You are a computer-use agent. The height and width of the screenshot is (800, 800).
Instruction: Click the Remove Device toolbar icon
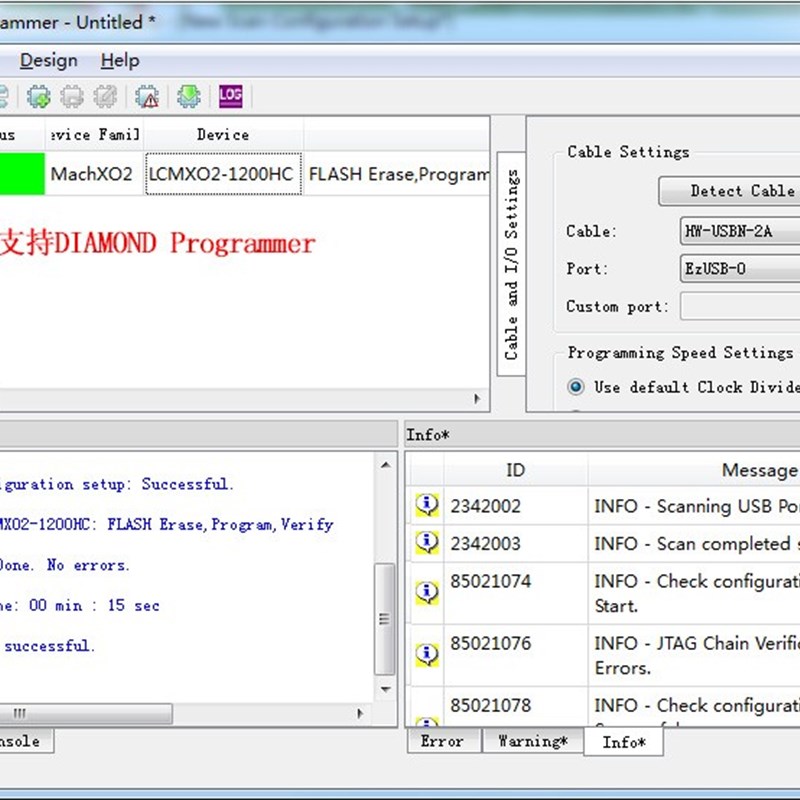pyautogui.click(x=74, y=95)
